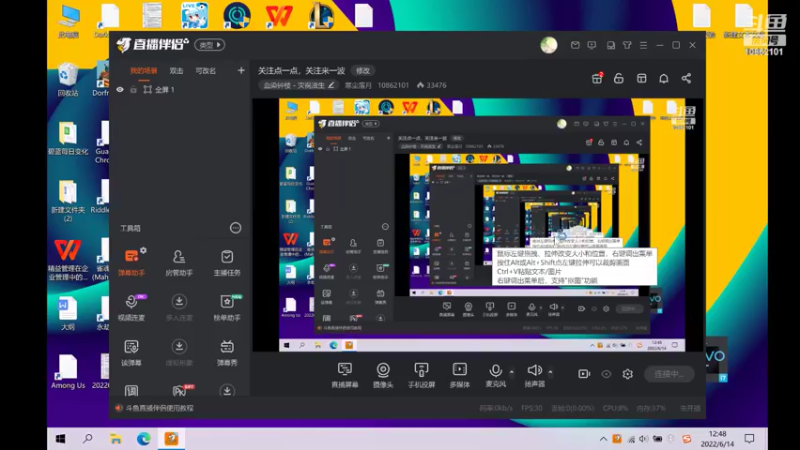Viewport: 800px width, 450px height.
Task: Add a new scene with plus
Action: 241,70
